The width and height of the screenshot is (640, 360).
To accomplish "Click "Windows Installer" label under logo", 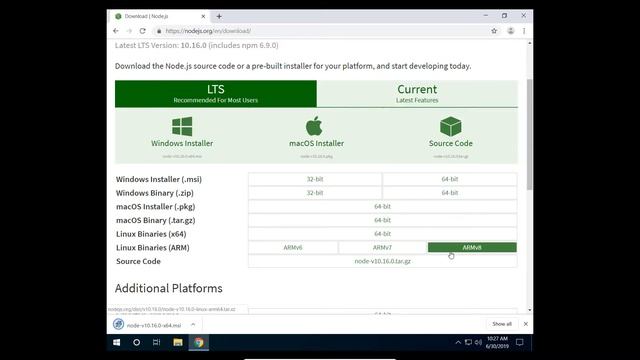I will 182,143.
